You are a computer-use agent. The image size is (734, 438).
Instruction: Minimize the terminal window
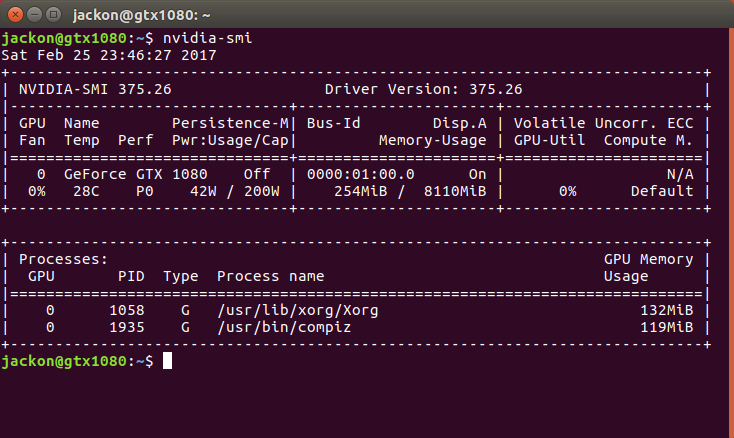point(34,15)
